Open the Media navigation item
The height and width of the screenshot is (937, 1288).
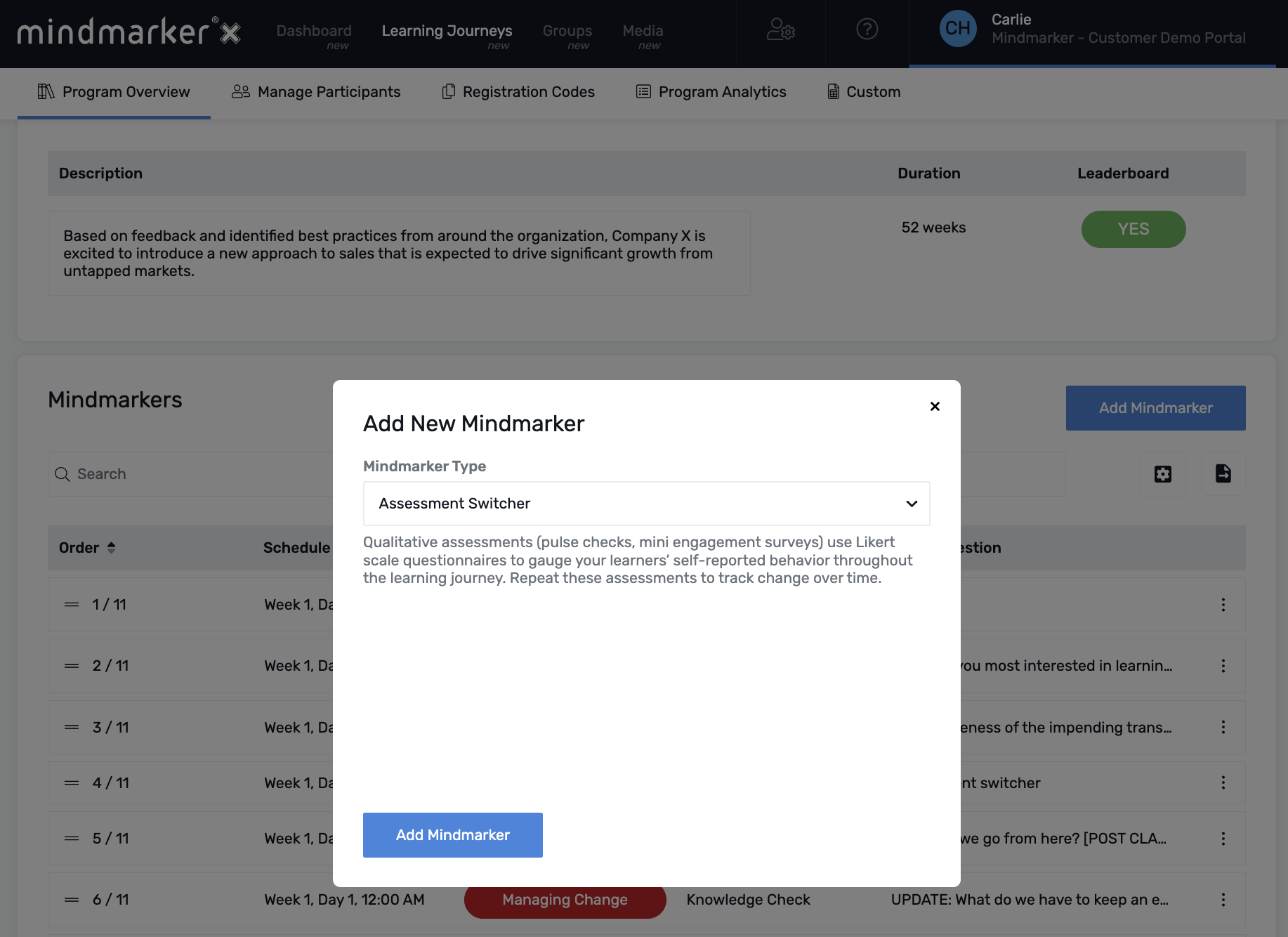[x=643, y=31]
